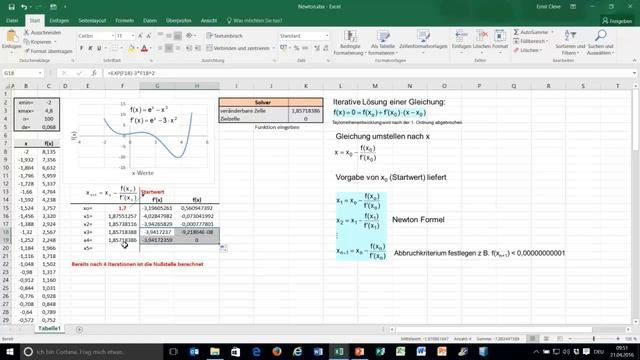The width and height of the screenshot is (640, 360).
Task: Open Als Tabelle formatieren gallery
Action: (x=383, y=42)
